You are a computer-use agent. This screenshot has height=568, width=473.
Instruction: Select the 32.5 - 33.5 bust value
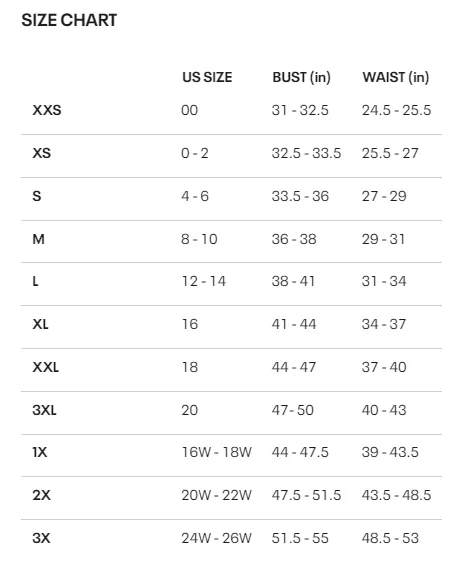[306, 153]
